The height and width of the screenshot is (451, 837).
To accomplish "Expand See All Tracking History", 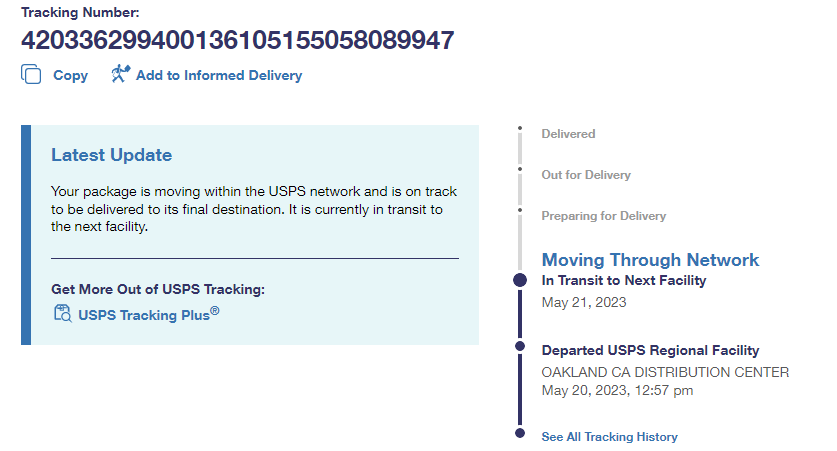I will point(609,437).
